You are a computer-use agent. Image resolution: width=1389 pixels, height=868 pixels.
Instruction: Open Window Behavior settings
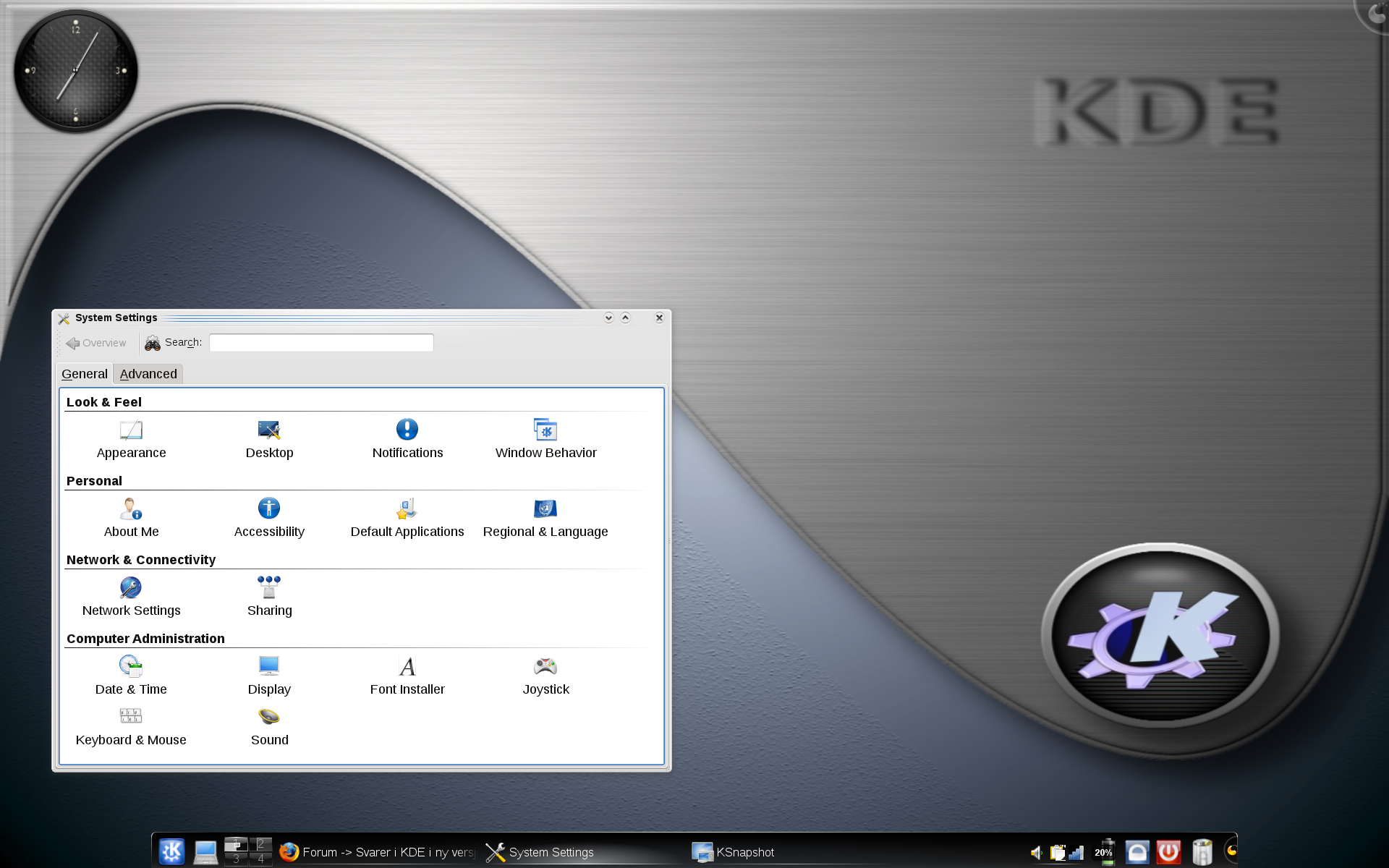545,440
